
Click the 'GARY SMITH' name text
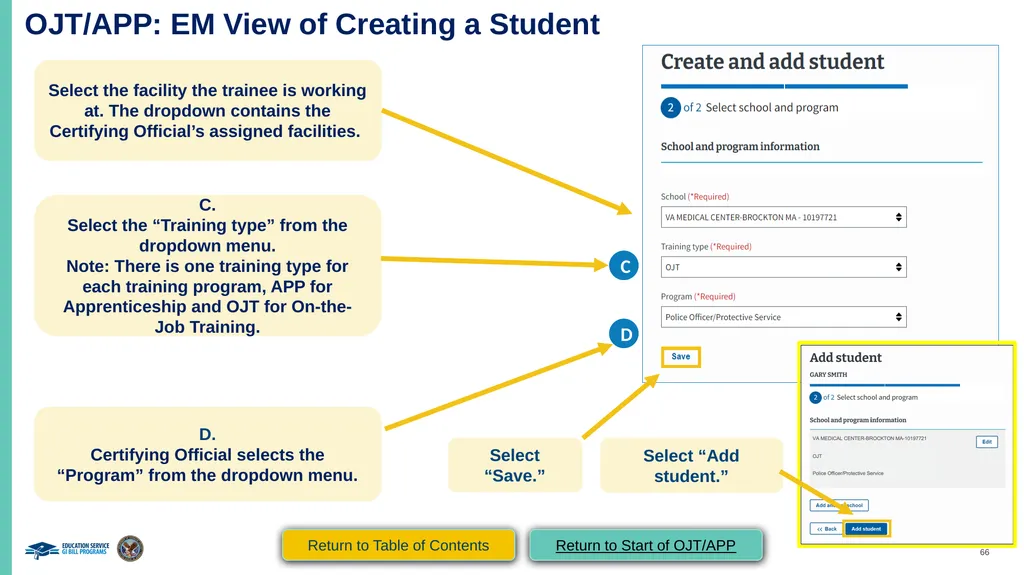coord(828,374)
